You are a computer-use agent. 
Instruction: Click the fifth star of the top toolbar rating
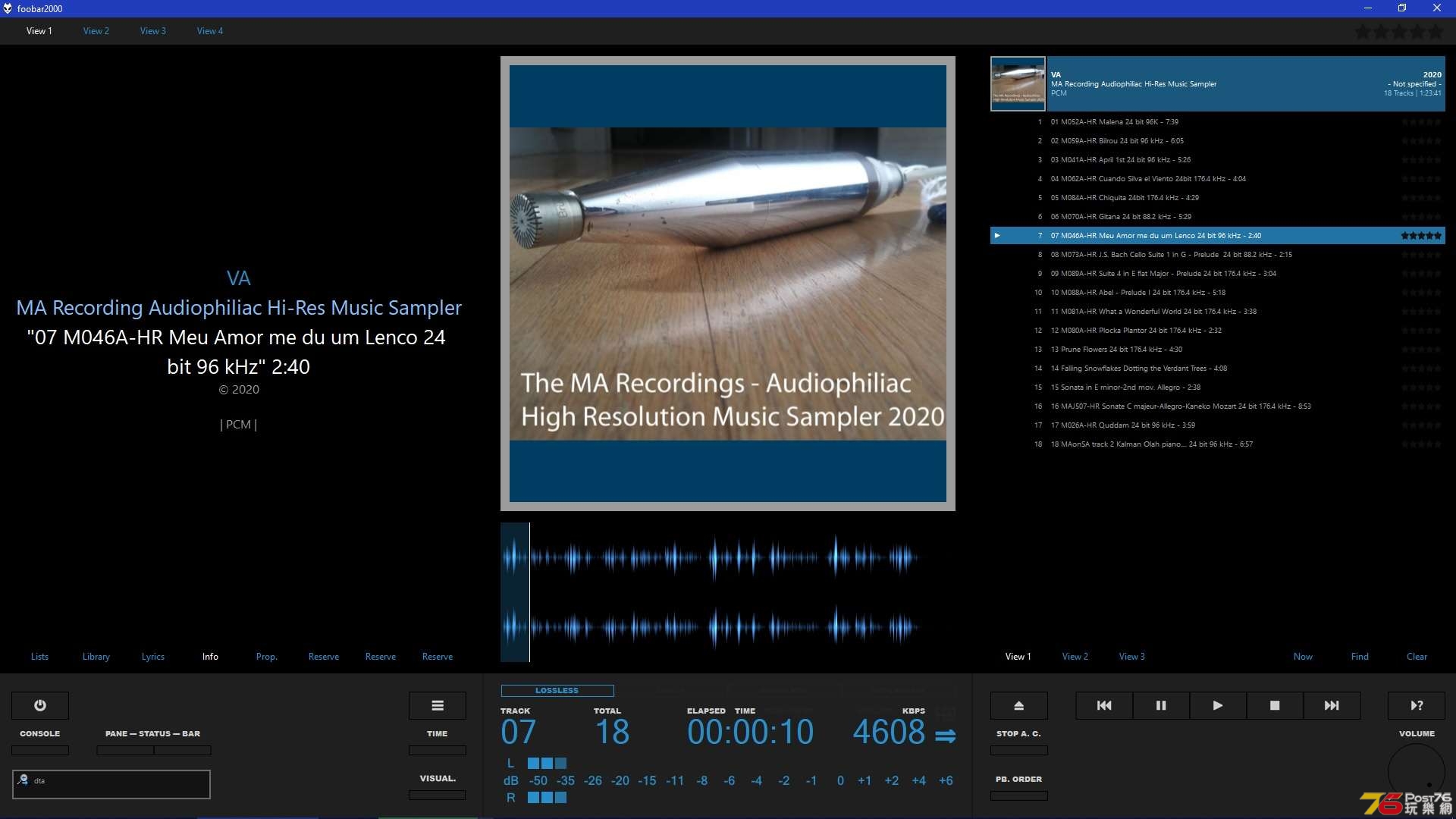tap(1436, 32)
